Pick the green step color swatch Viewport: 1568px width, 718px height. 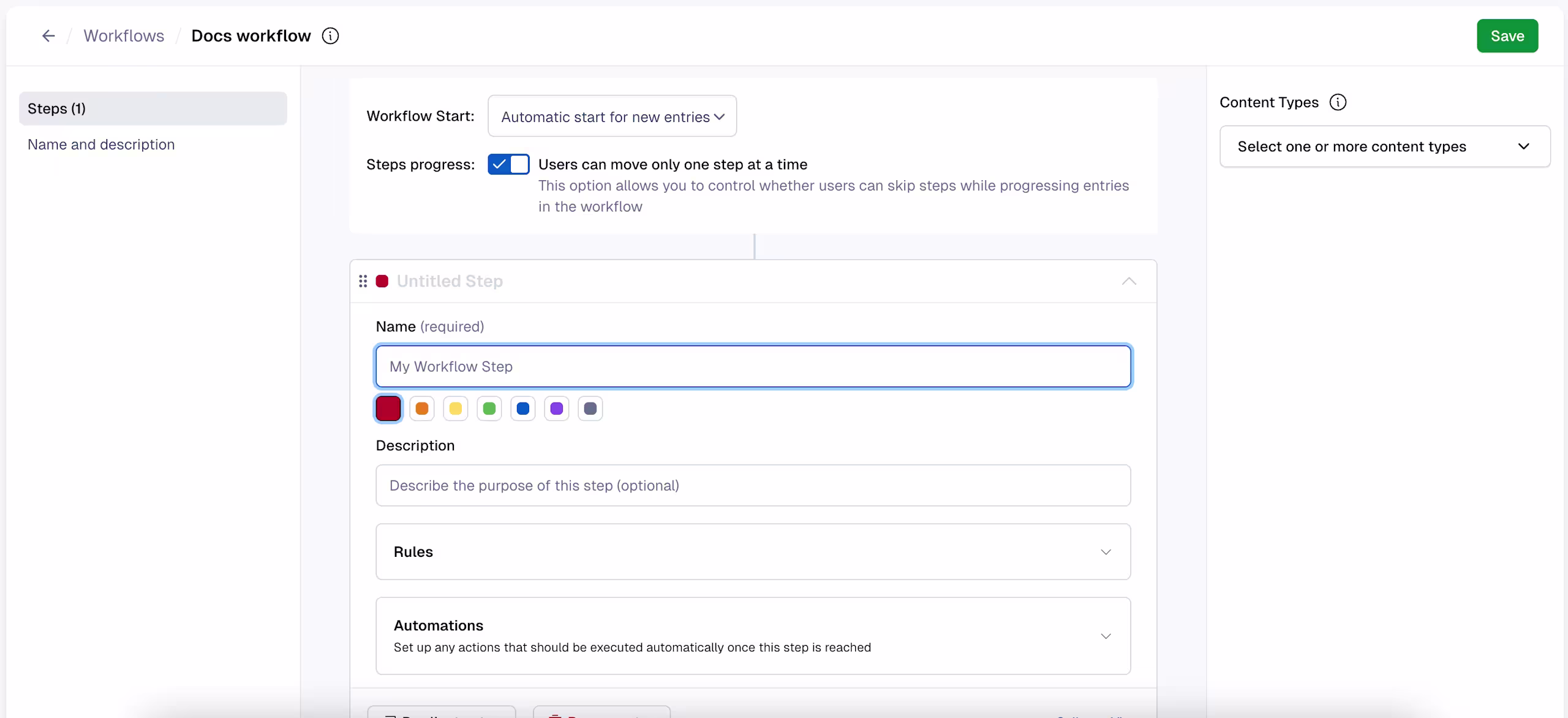coord(489,409)
